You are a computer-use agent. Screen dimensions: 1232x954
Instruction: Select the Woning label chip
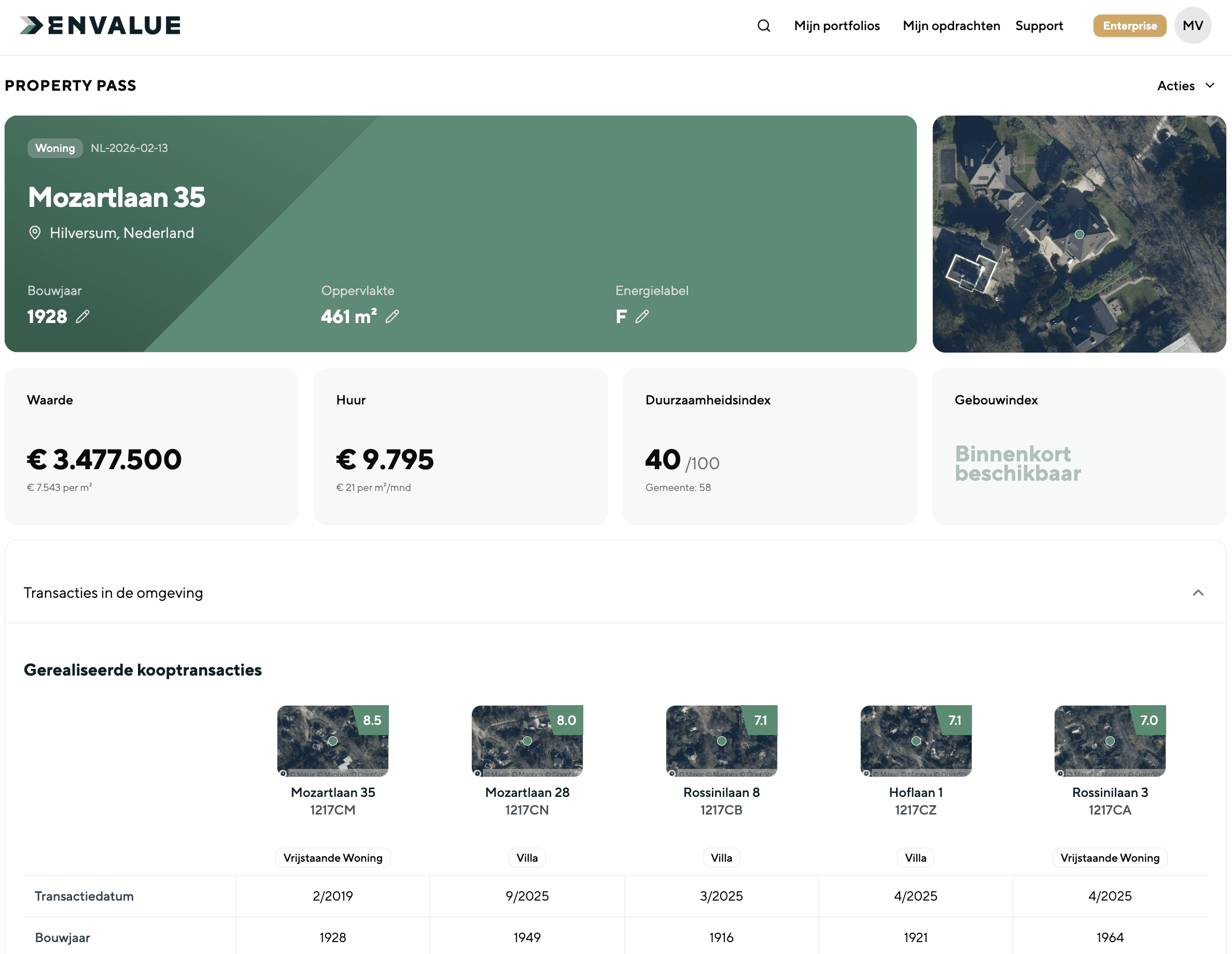point(55,148)
